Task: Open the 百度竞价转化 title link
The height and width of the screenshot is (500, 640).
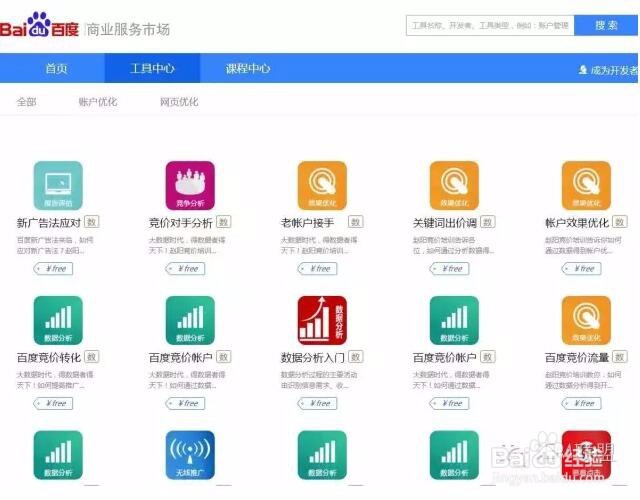Action: pyautogui.click(x=49, y=357)
